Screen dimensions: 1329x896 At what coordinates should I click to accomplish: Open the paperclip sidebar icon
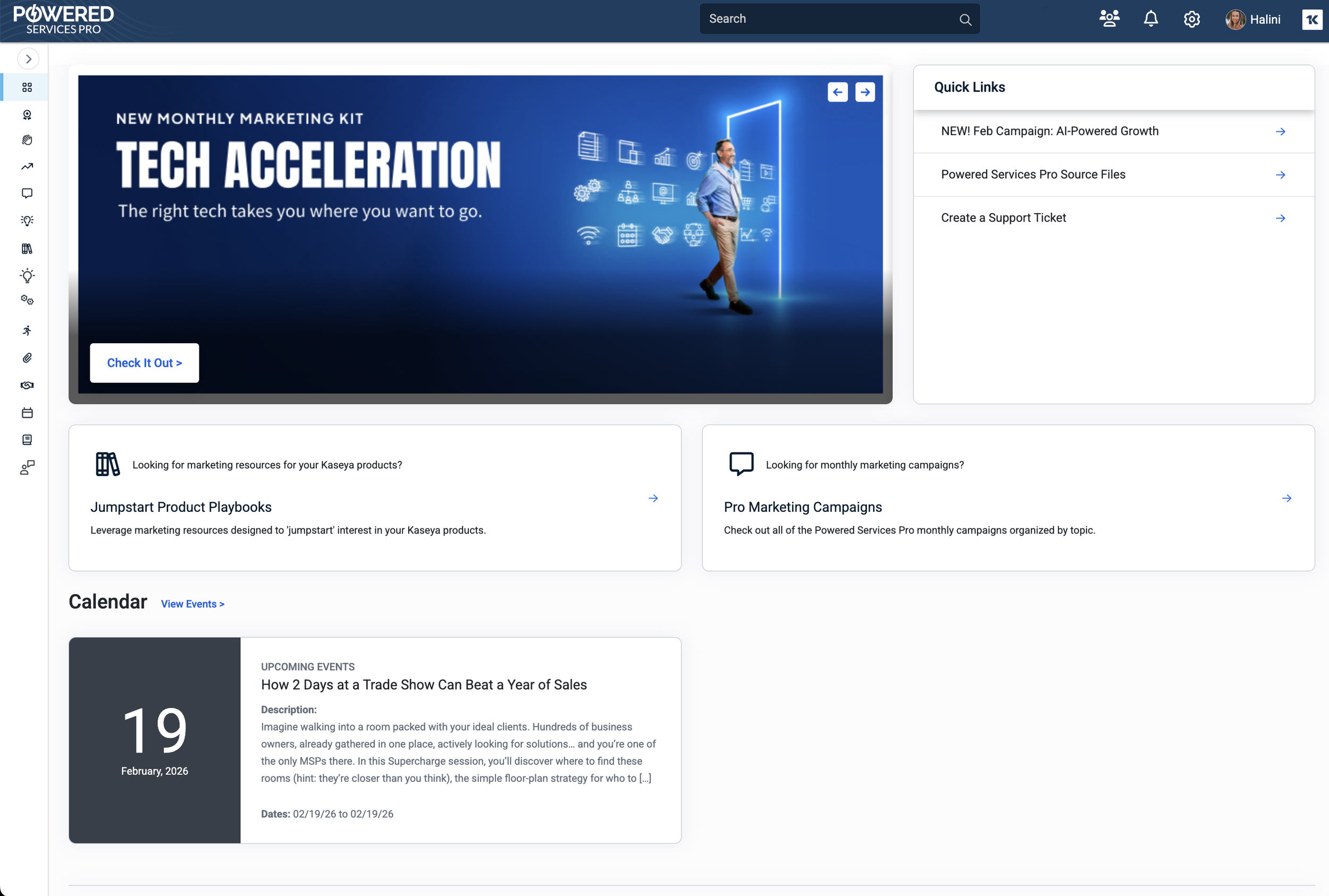[x=27, y=358]
